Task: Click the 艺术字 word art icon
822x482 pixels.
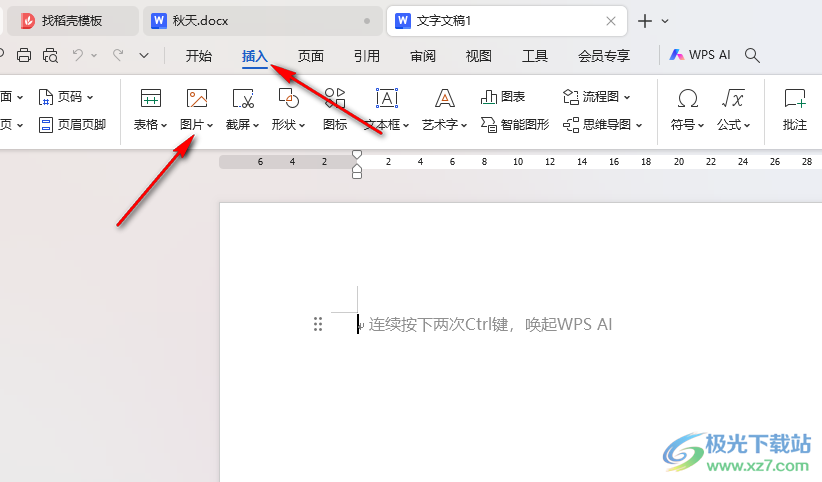Action: 445,98
